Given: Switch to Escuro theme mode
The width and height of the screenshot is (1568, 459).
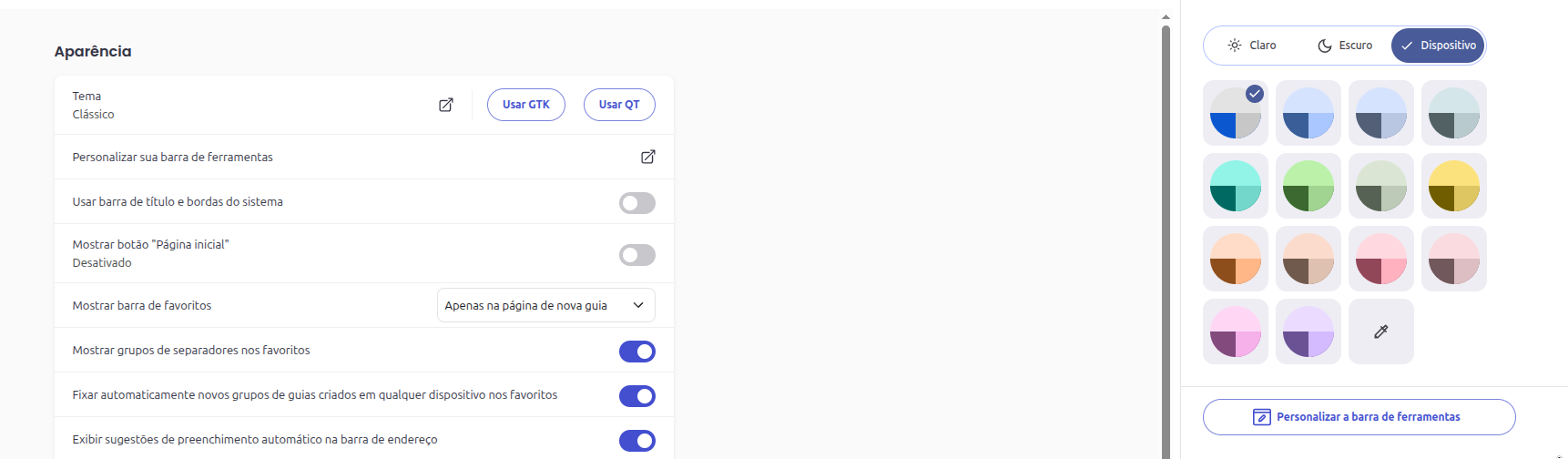Looking at the screenshot, I should click(1345, 46).
